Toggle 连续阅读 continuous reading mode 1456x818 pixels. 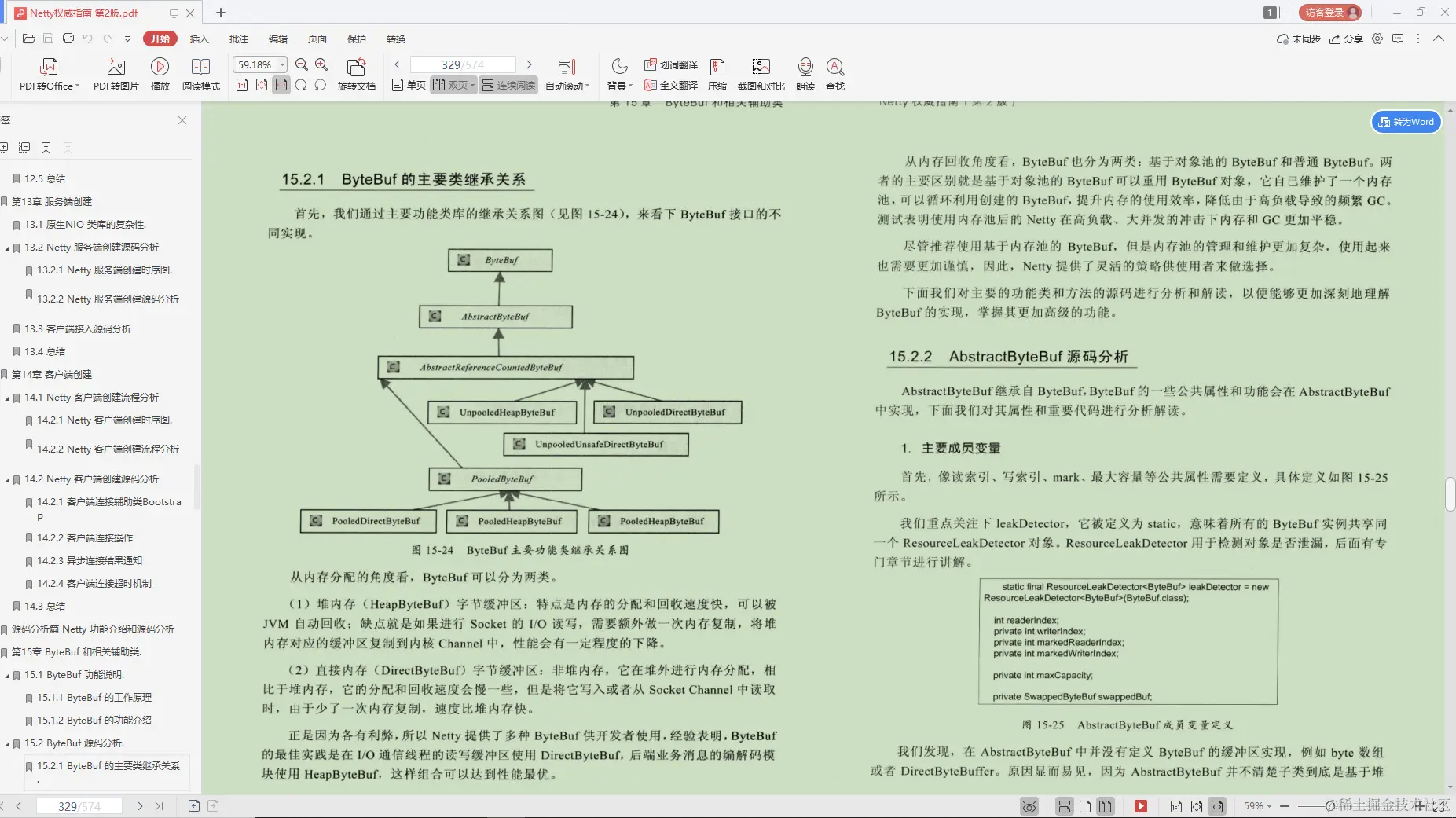pos(508,84)
